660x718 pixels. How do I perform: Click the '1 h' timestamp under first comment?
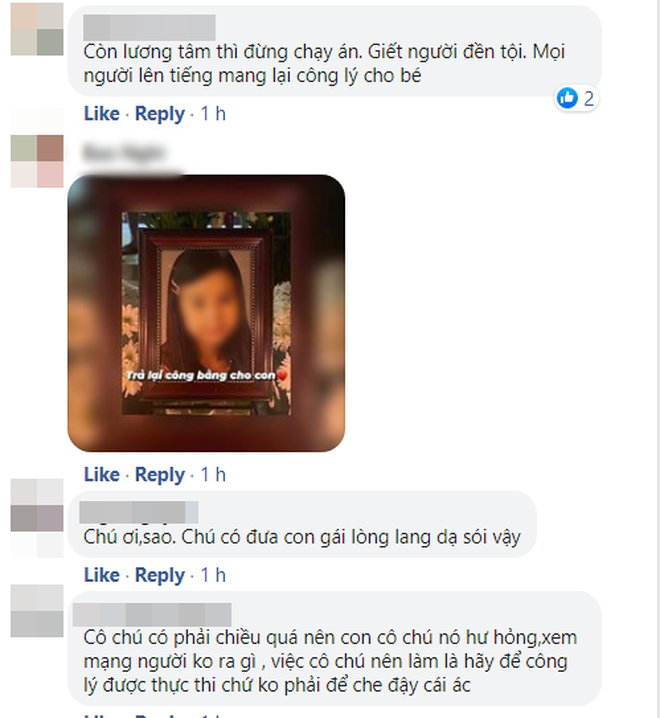coord(213,114)
